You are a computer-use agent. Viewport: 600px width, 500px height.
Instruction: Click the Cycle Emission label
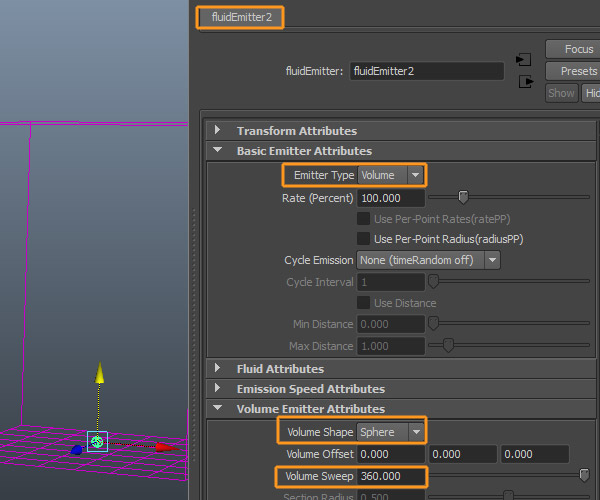(318, 260)
